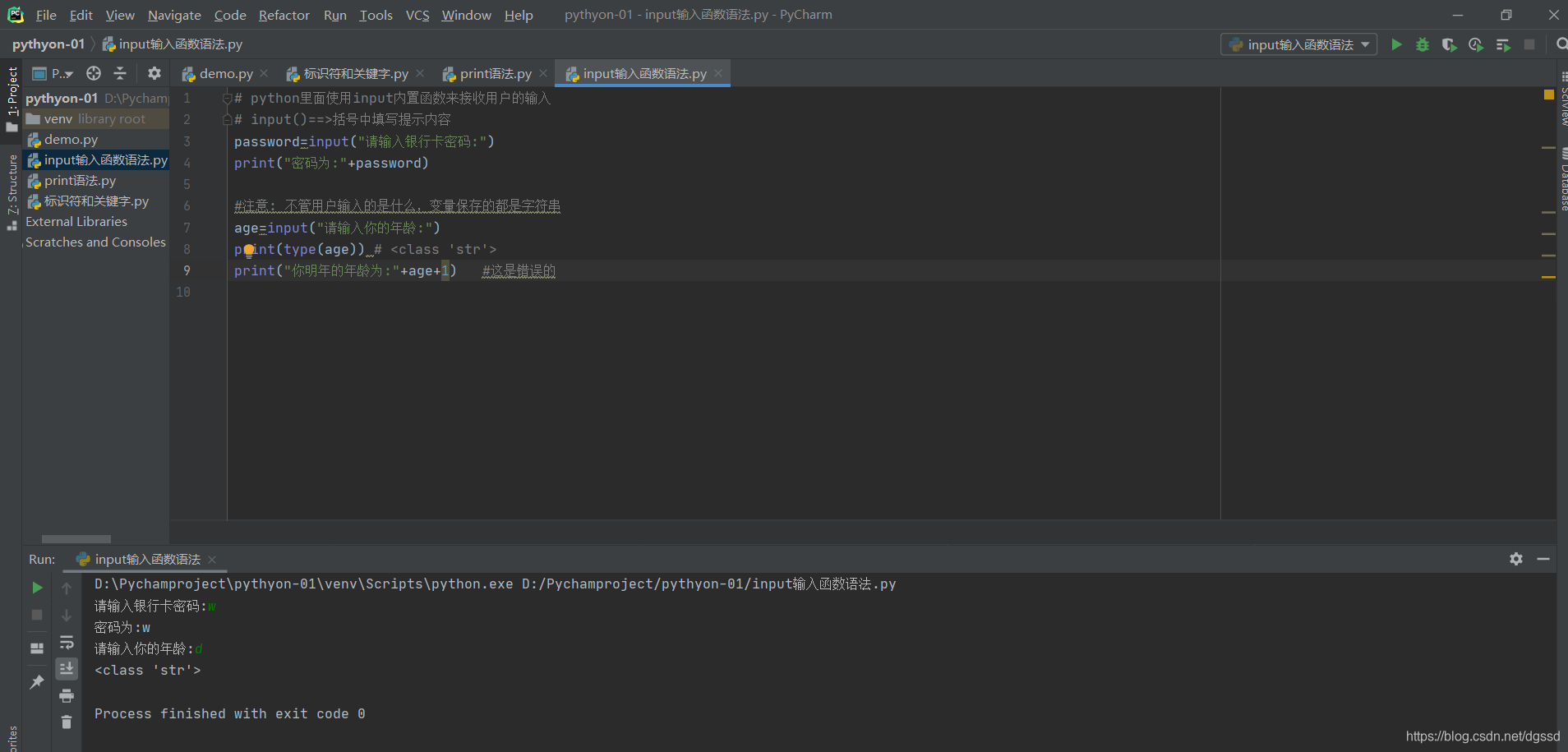Toggle the Database tool window strip

1562,179
